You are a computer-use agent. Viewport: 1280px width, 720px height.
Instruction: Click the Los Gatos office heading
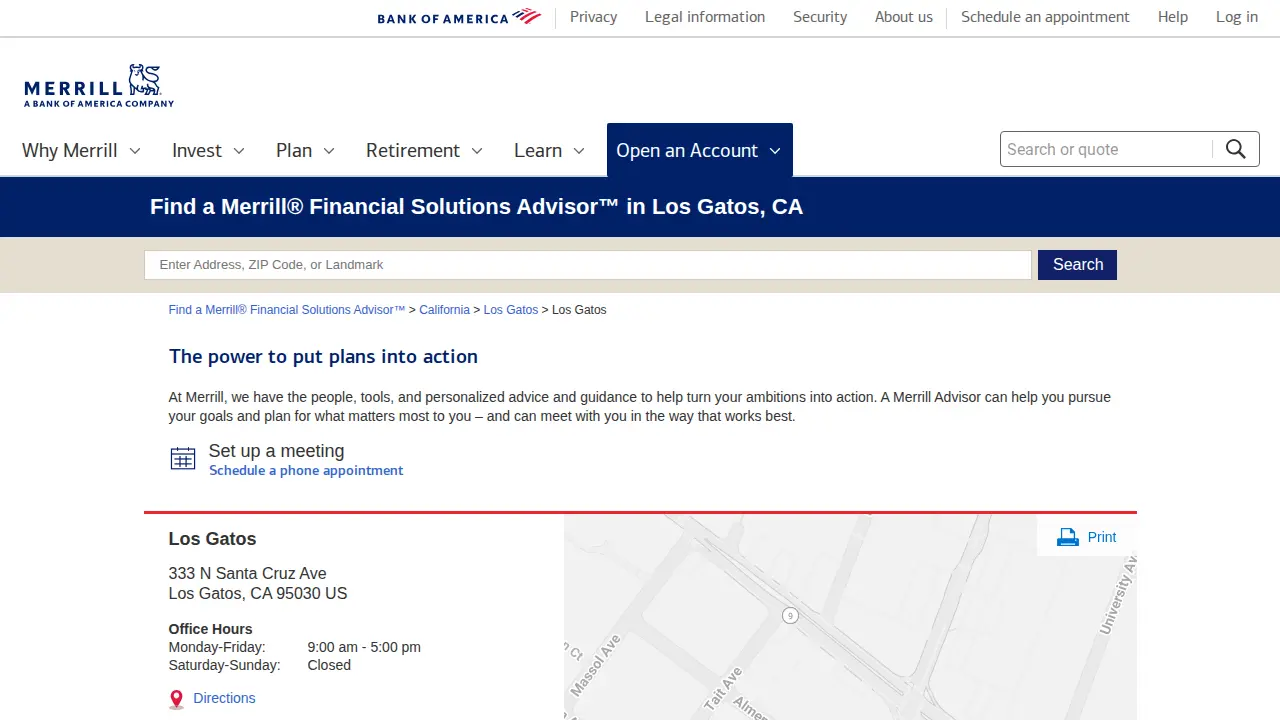point(212,539)
